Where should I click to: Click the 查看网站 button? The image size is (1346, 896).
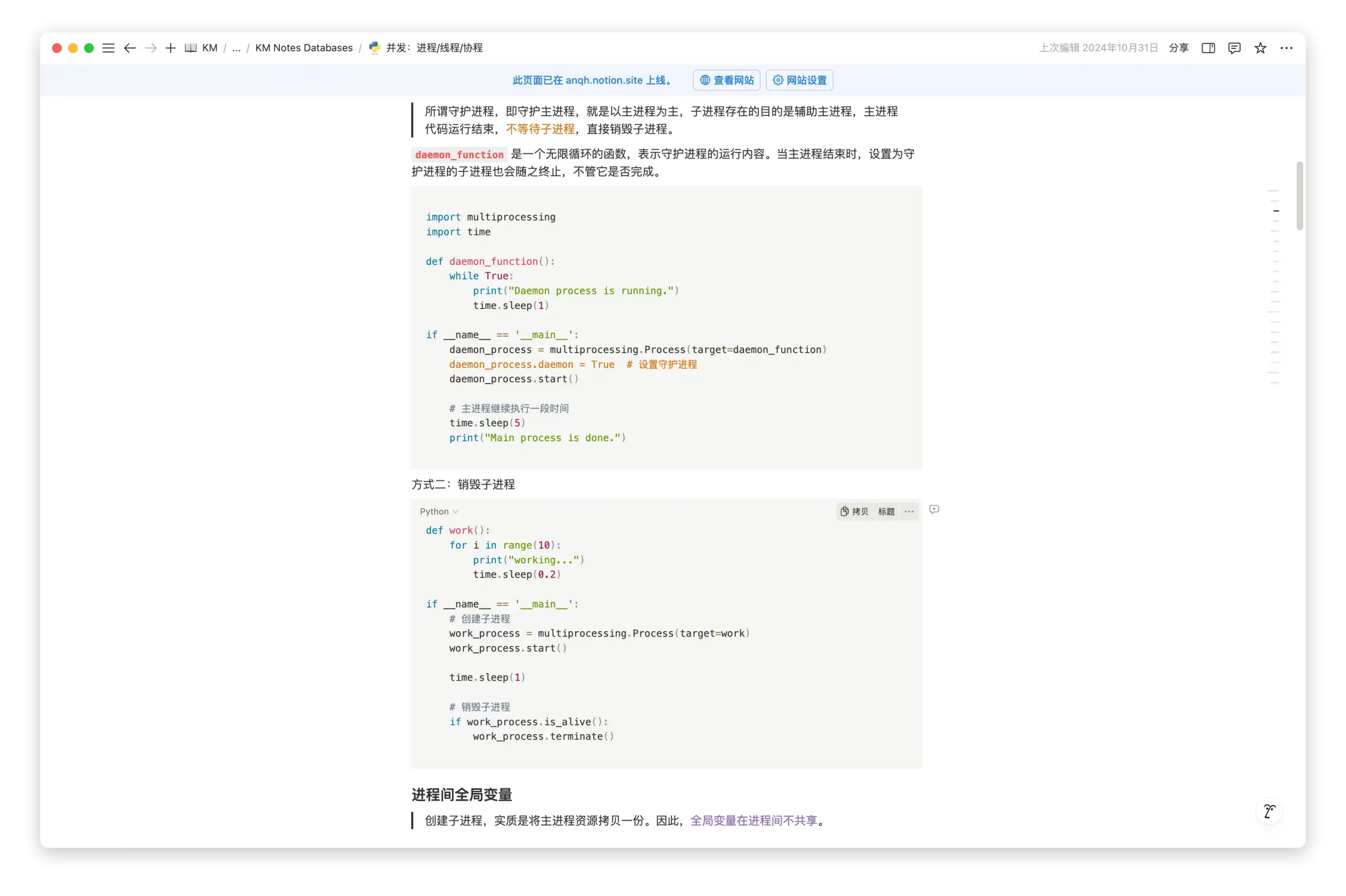(x=727, y=80)
